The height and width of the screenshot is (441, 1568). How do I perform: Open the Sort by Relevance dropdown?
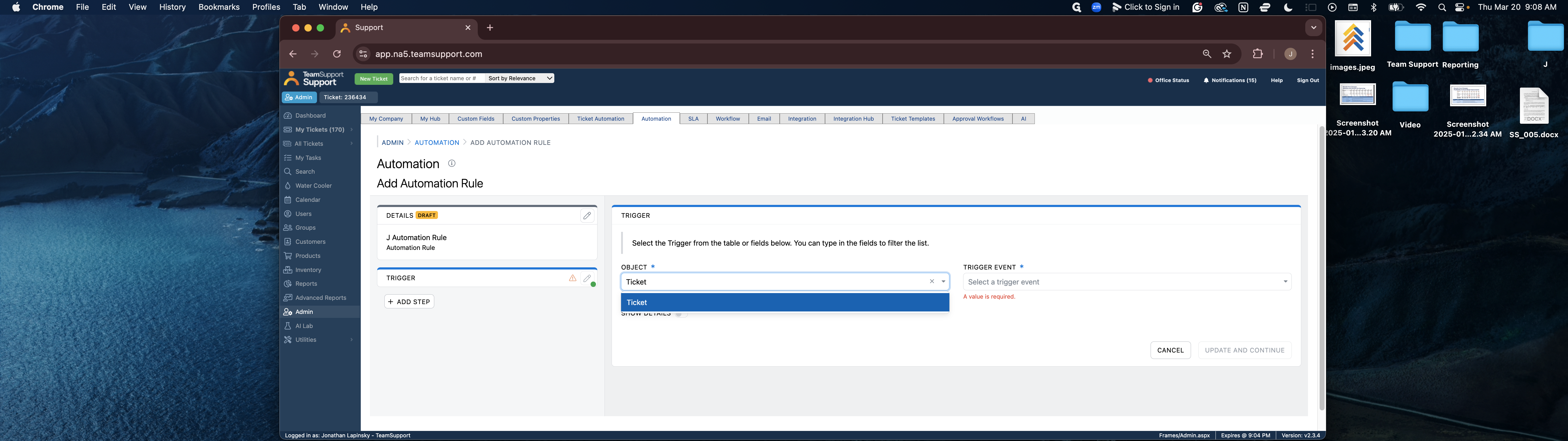click(519, 78)
